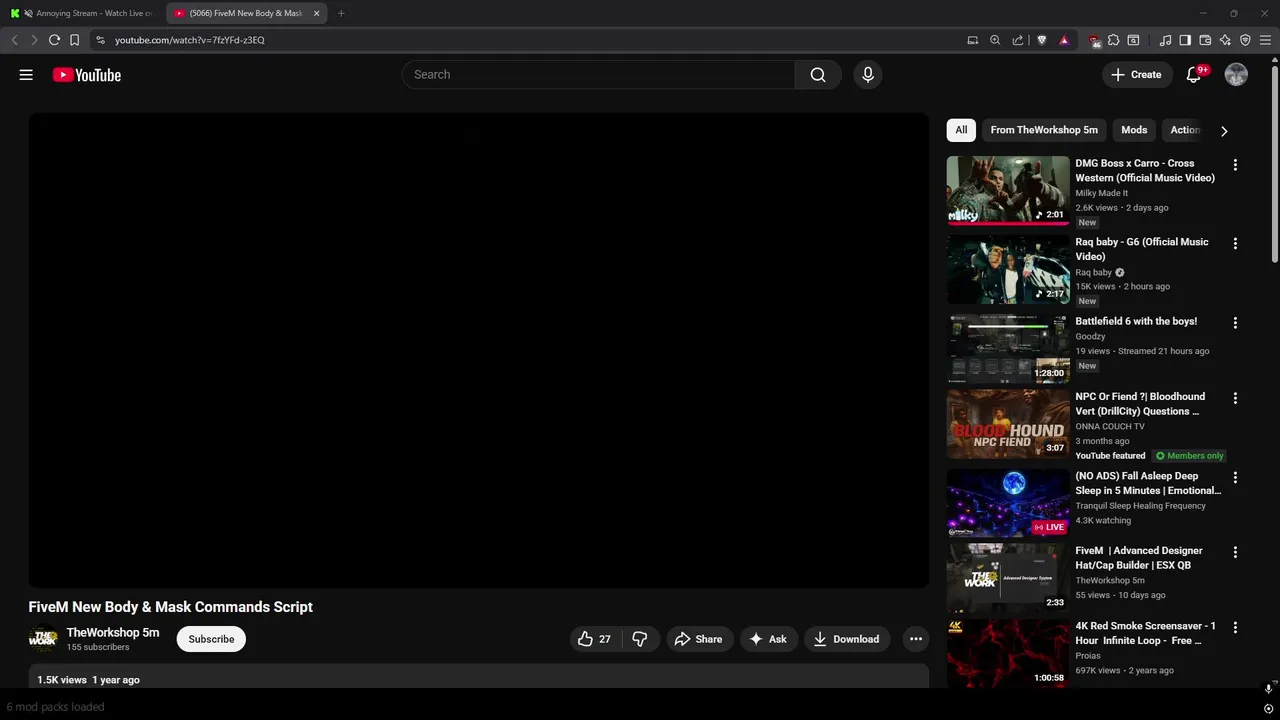Open TheWorkshop 5m channel name link
The image size is (1280, 720).
113,632
